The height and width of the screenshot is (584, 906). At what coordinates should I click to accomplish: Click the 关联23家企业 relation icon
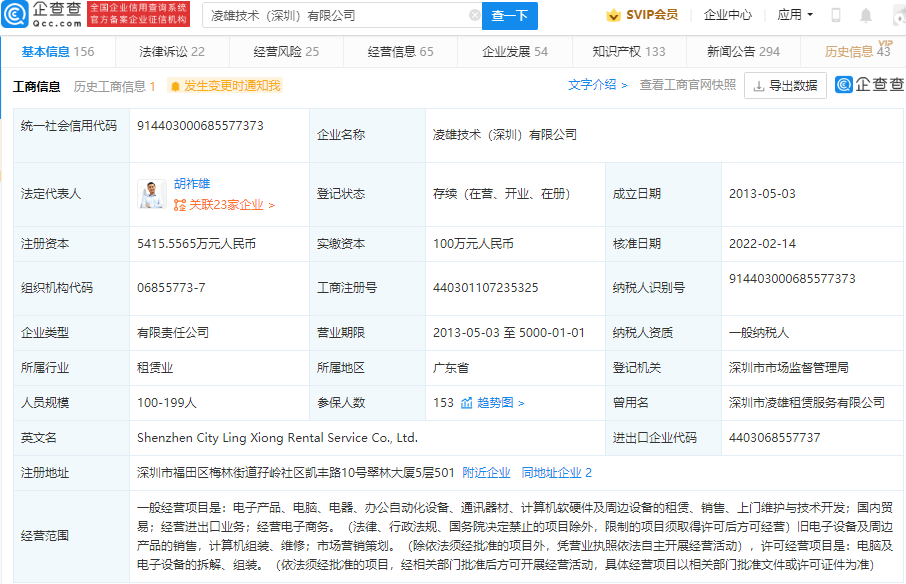pyautogui.click(x=180, y=205)
